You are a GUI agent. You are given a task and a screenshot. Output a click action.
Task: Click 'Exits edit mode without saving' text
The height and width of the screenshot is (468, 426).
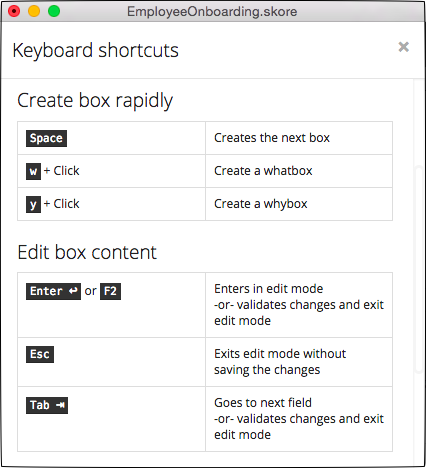click(x=280, y=362)
